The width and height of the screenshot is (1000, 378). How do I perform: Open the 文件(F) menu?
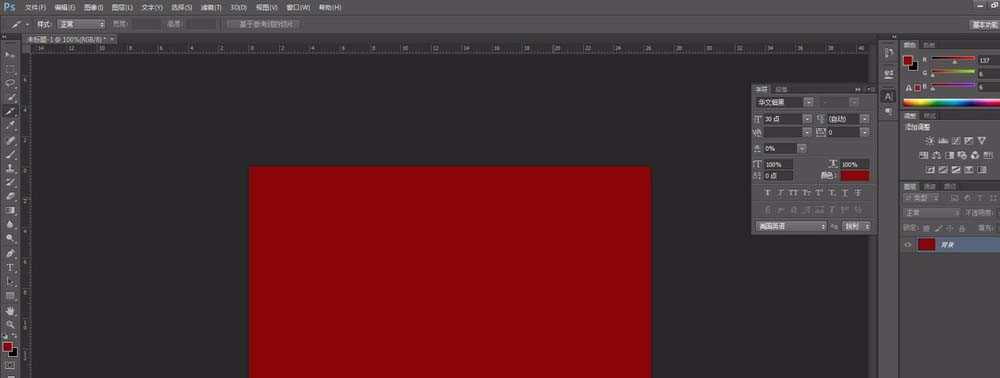[x=35, y=8]
